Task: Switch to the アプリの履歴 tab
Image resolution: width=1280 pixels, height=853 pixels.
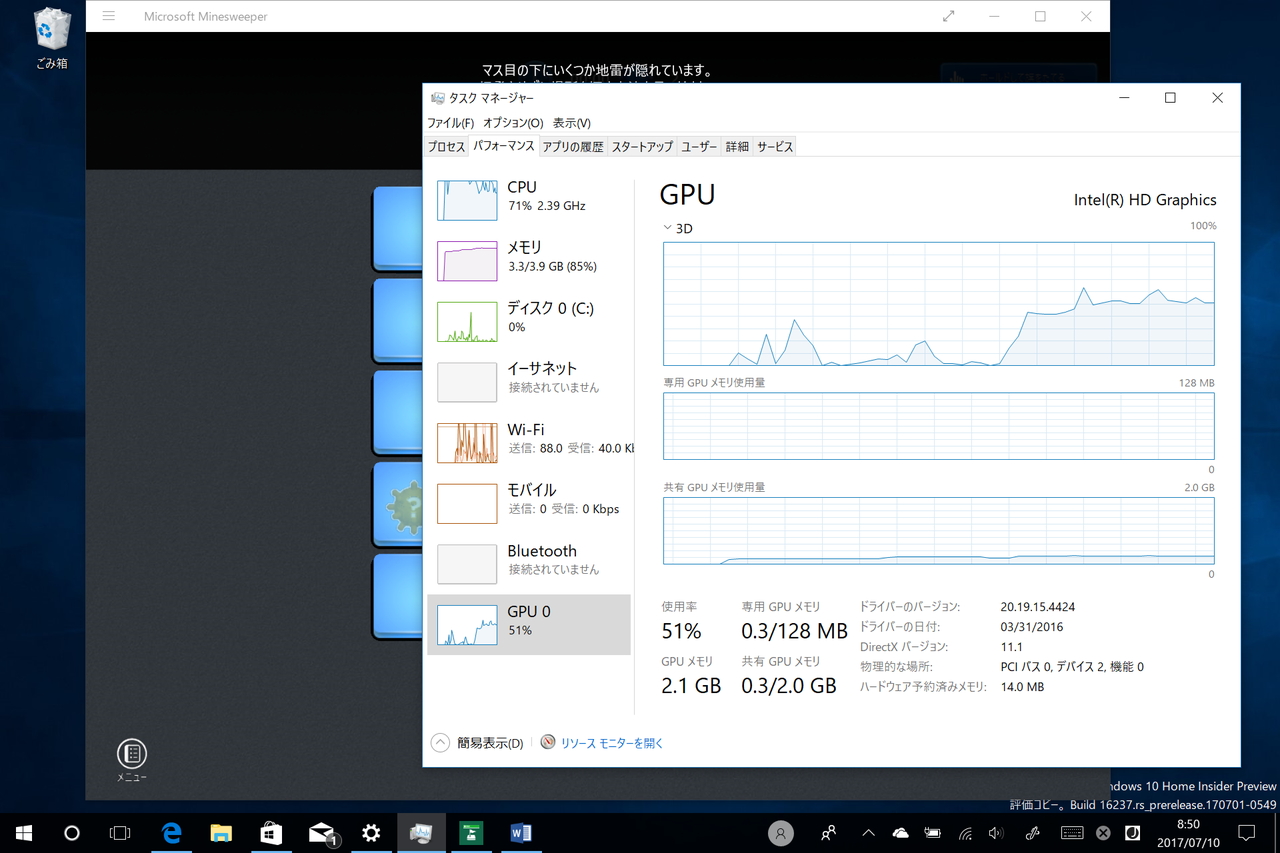Action: pyautogui.click(x=573, y=147)
